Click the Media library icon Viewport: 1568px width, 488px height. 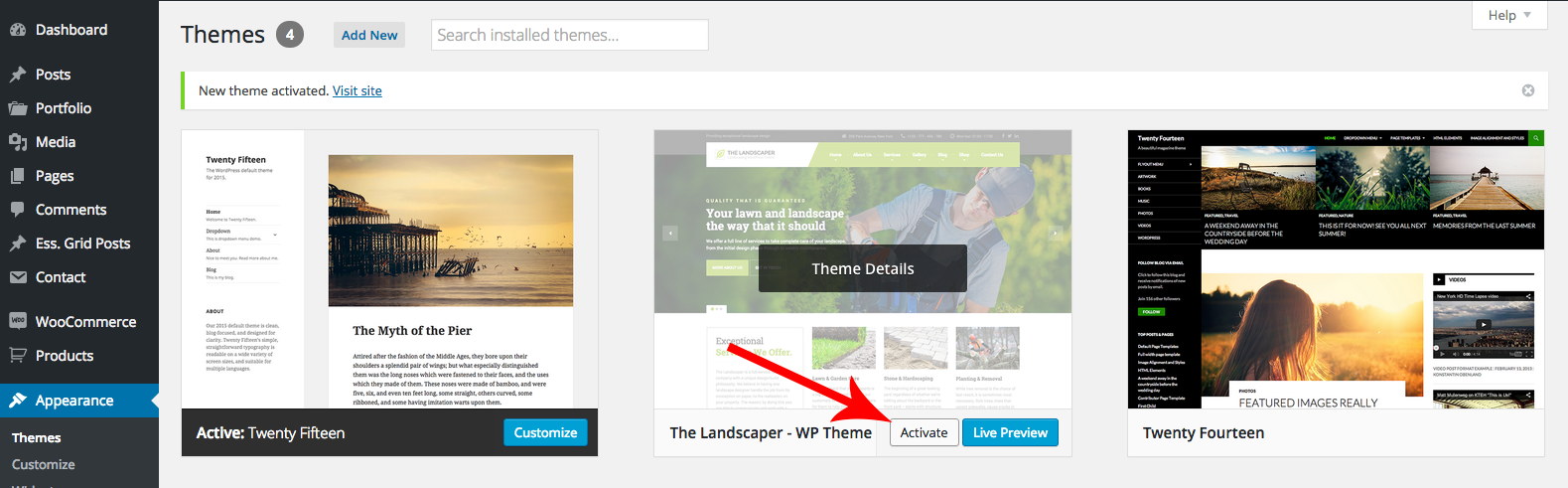[x=18, y=142]
